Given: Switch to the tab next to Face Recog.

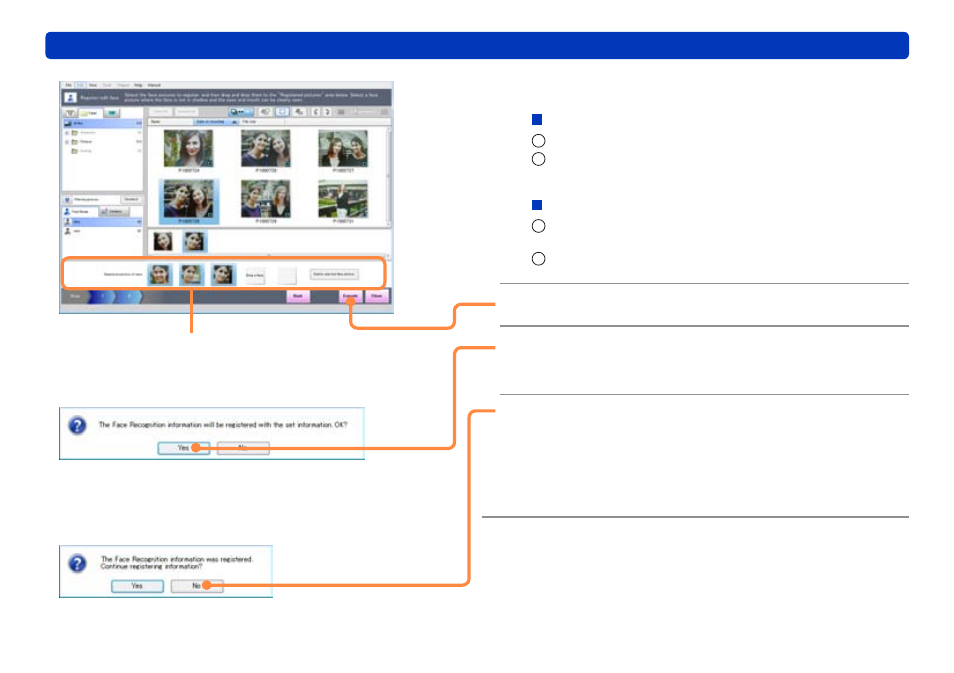Looking at the screenshot, I should [x=114, y=211].
